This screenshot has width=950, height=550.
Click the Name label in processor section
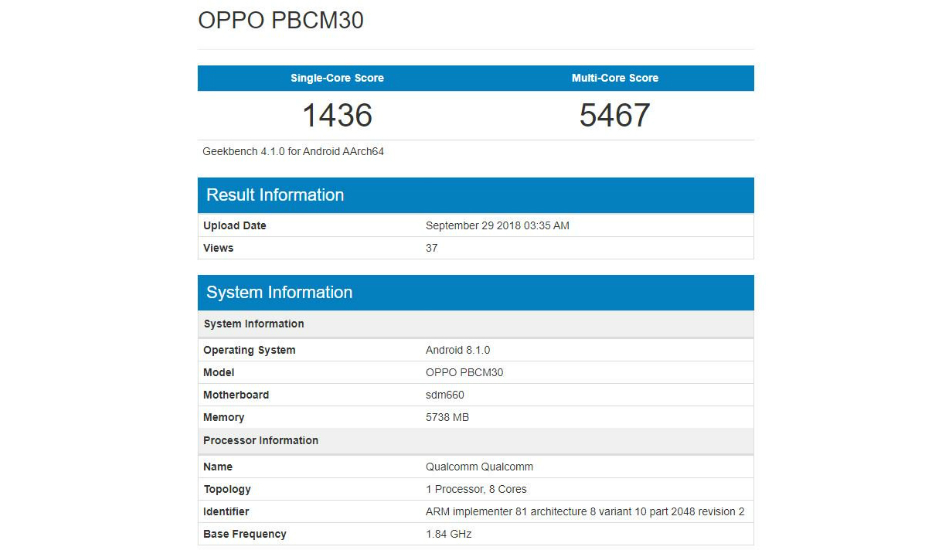218,467
